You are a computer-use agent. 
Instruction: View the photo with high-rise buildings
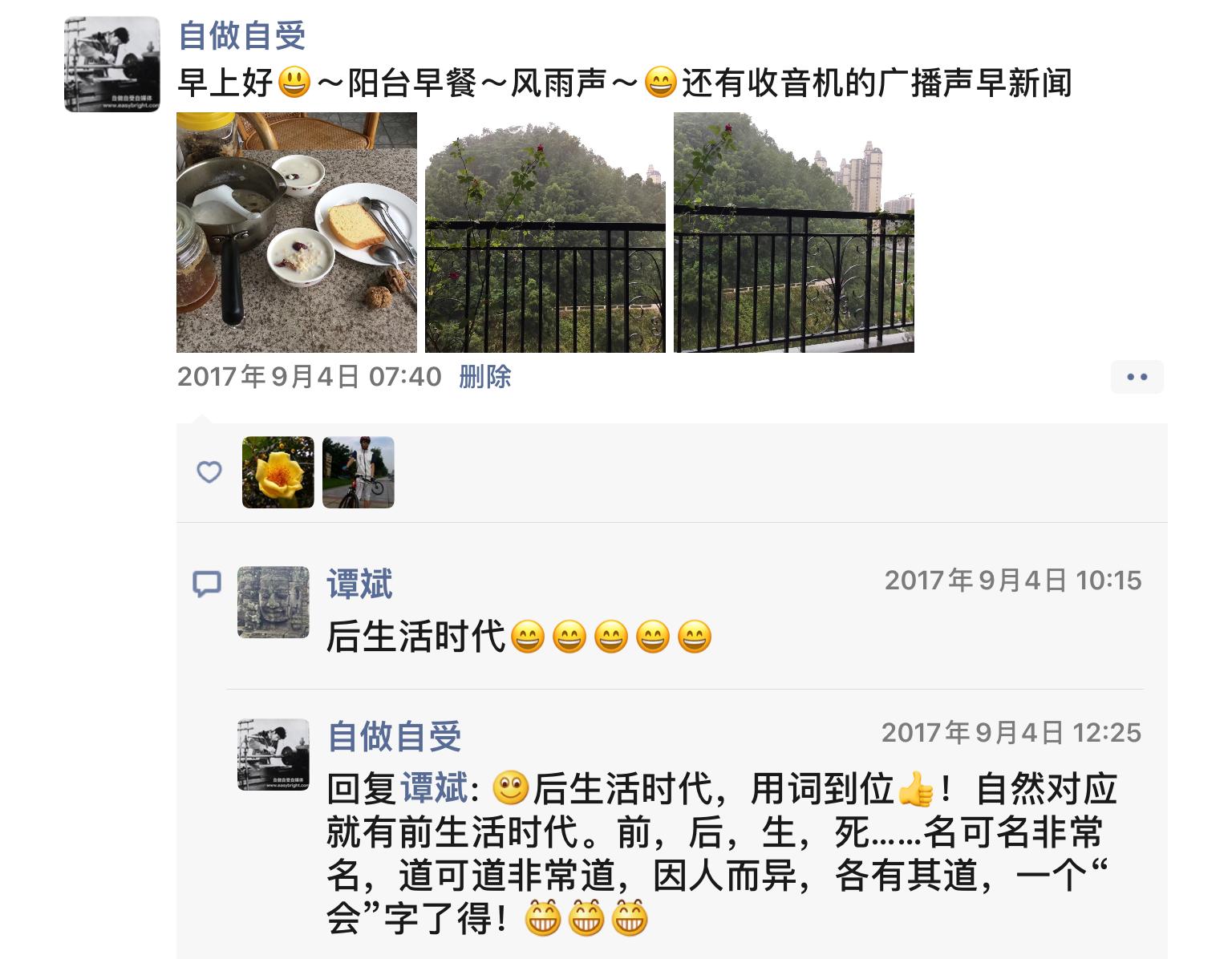click(794, 233)
